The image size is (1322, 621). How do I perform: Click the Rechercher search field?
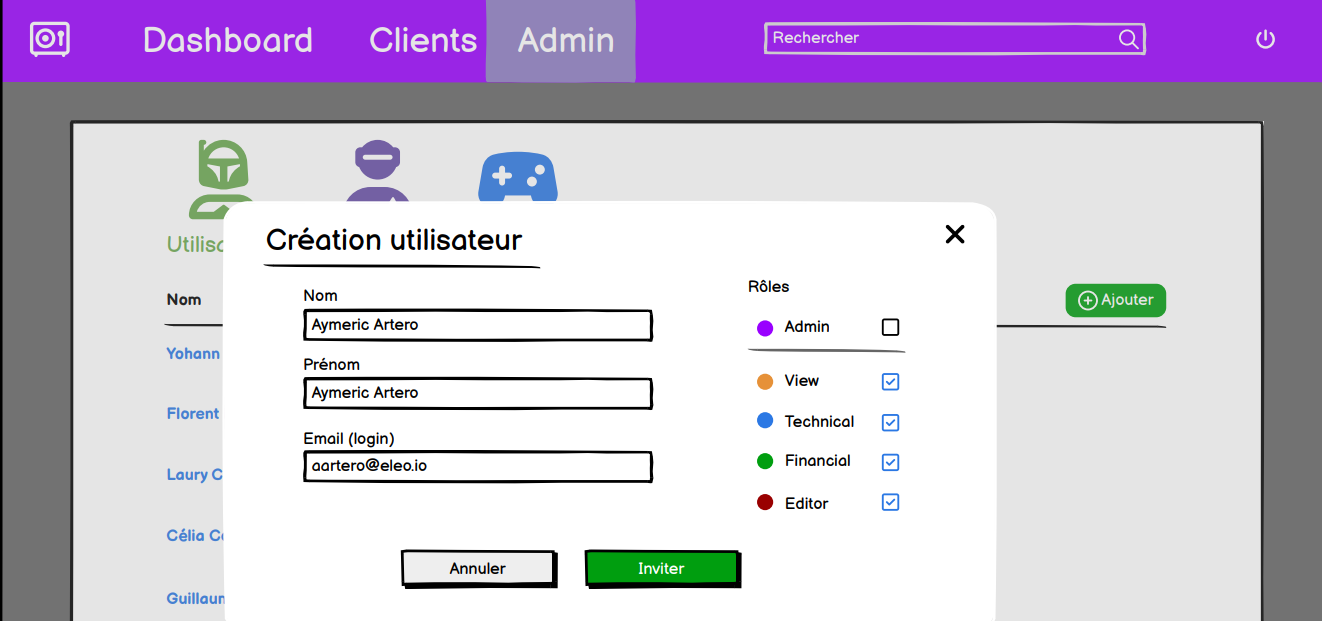pyautogui.click(x=940, y=38)
